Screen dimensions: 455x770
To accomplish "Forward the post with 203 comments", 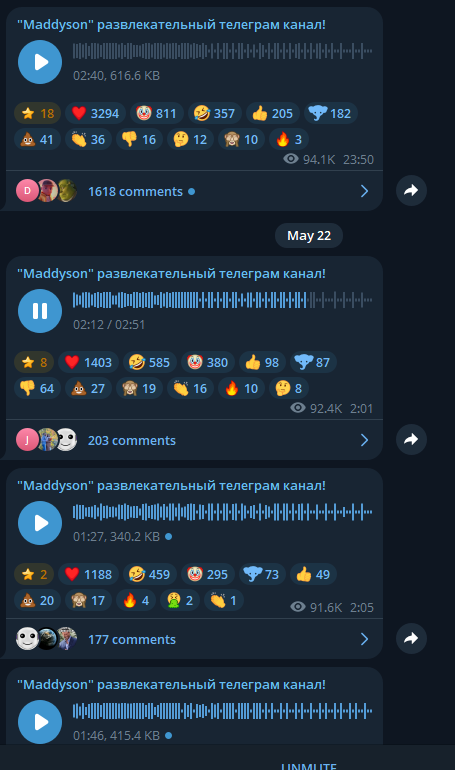I will click(x=411, y=440).
